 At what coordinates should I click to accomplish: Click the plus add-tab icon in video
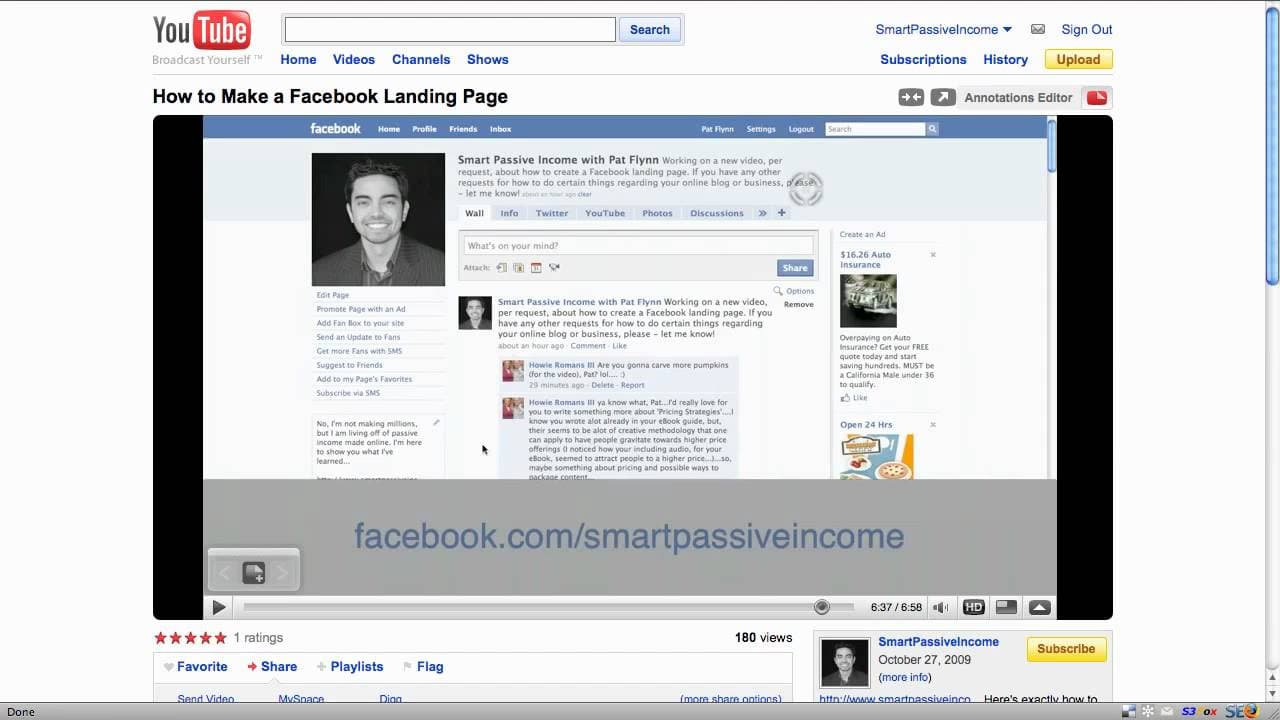tap(782, 213)
